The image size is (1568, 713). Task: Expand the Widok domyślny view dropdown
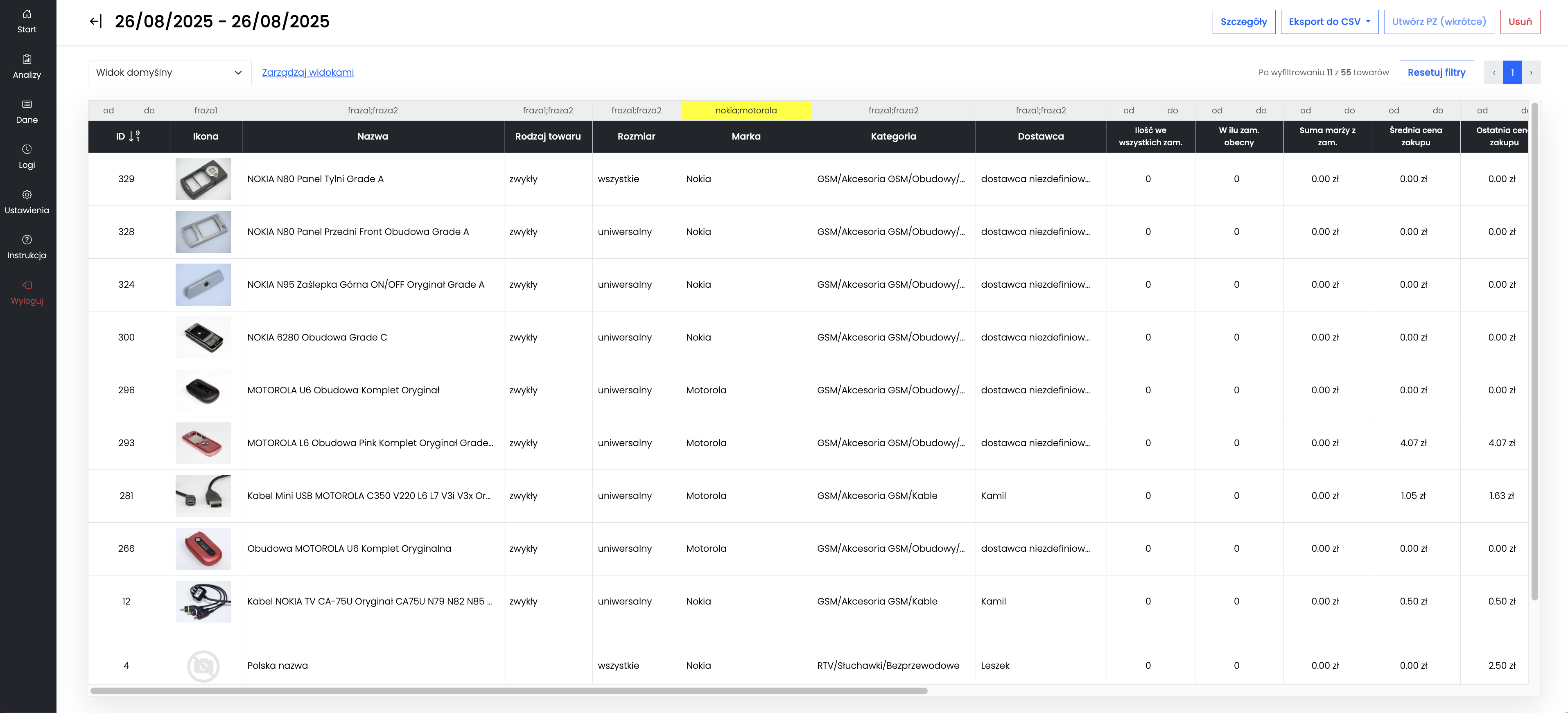point(169,72)
